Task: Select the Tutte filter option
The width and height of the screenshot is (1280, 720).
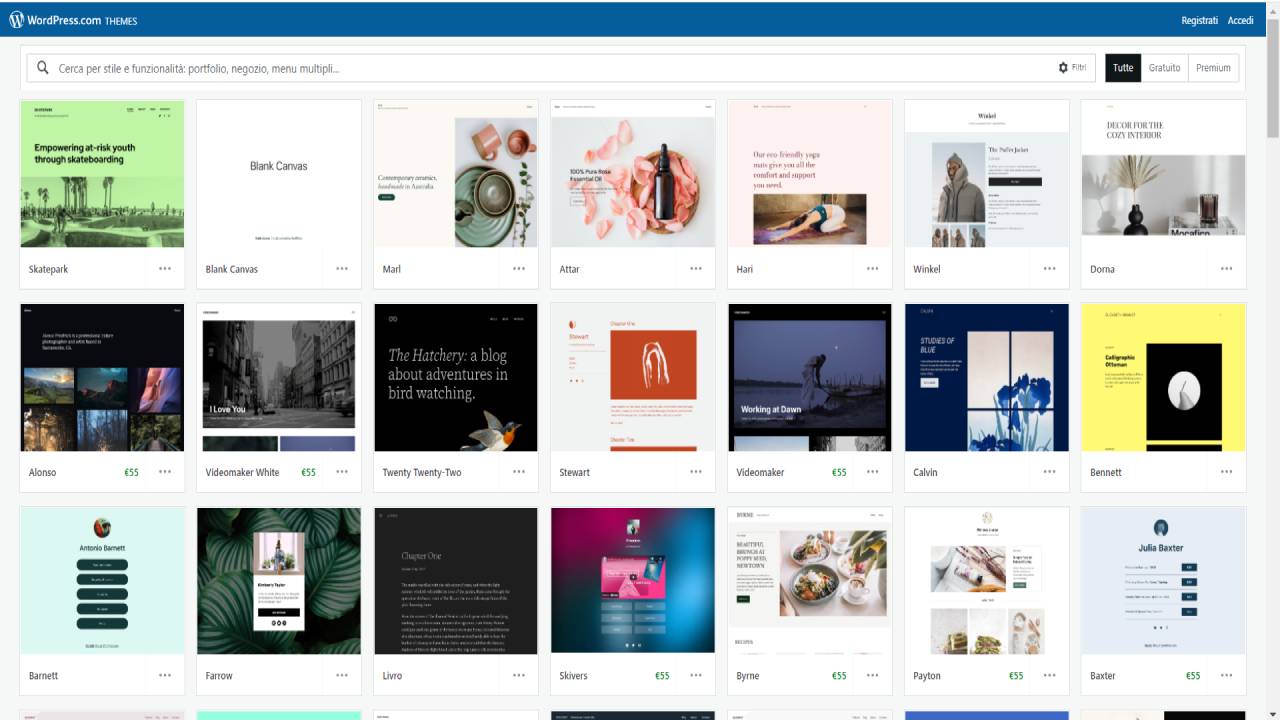Action: click(1123, 68)
